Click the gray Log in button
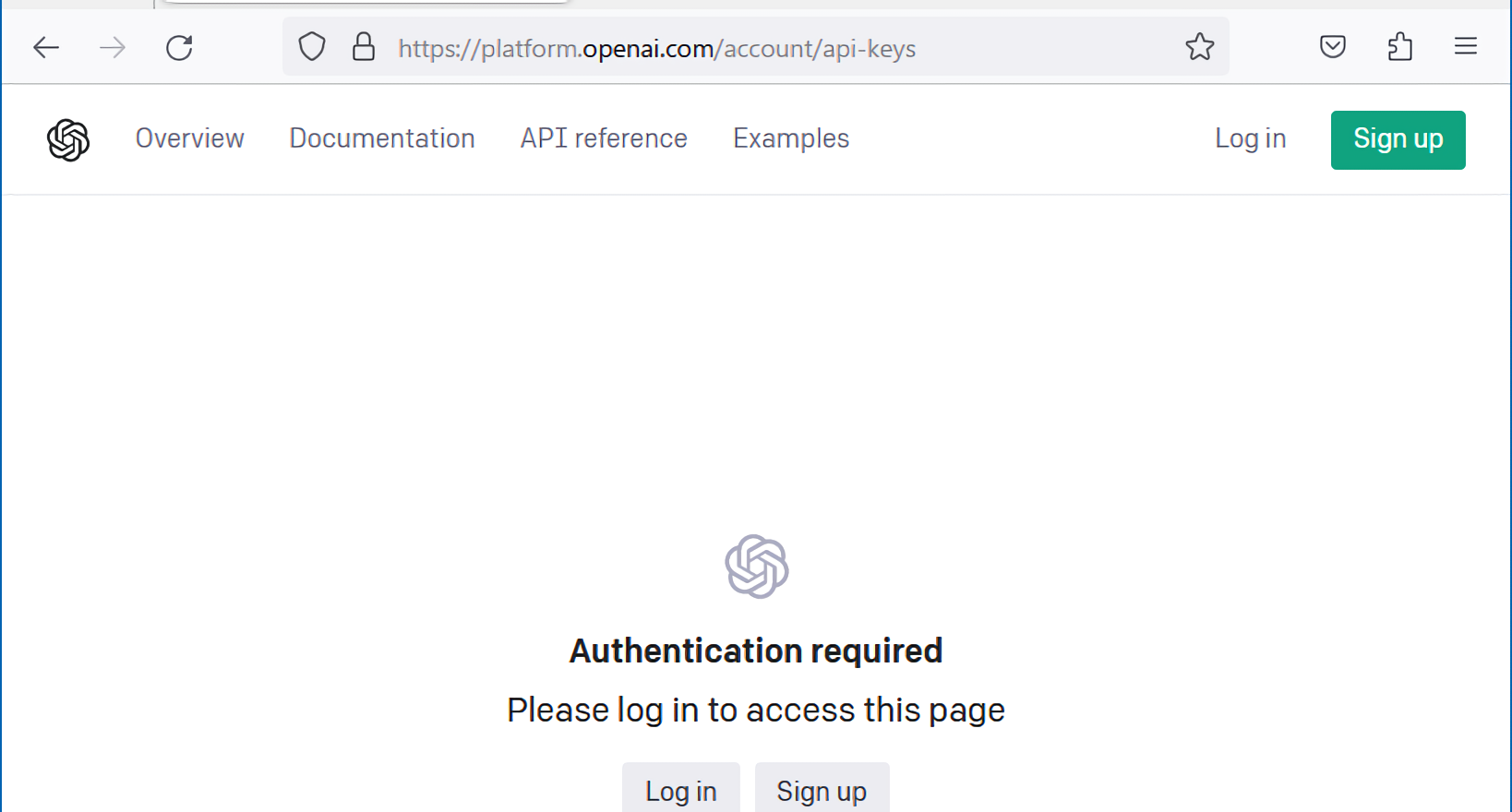Screen dimensions: 1512x812 [680, 790]
